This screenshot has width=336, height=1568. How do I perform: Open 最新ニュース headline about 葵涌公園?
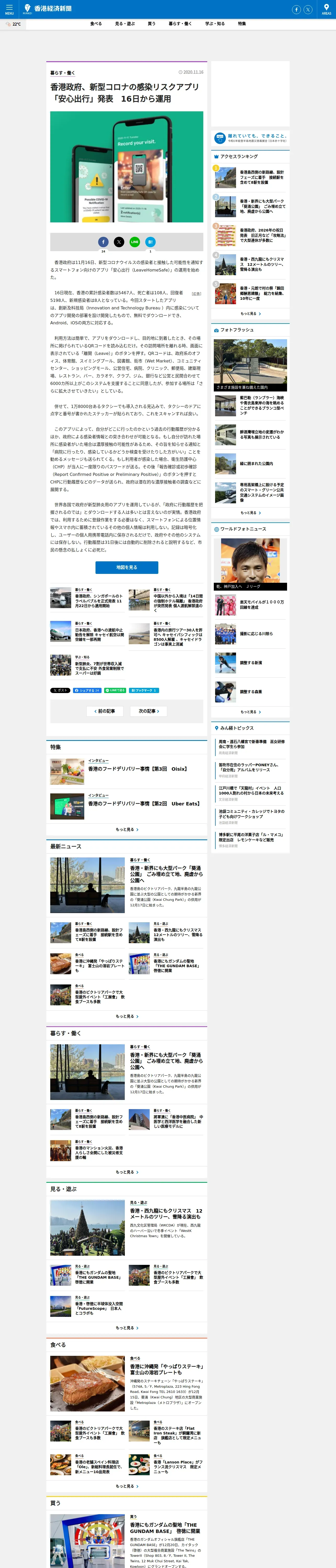coord(166,874)
